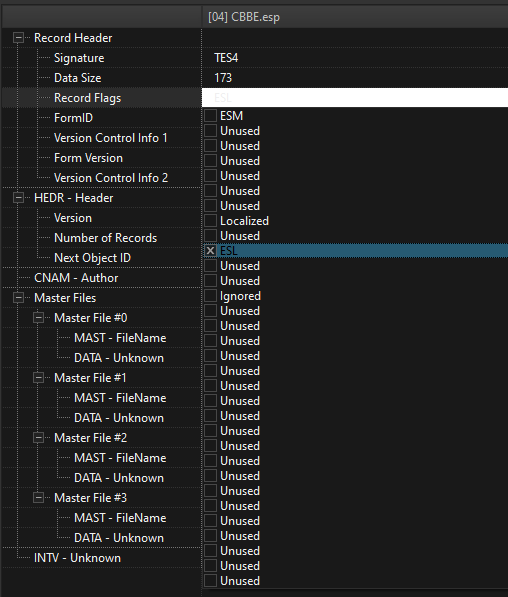Enable the ESM flag checkbox
This screenshot has width=508, height=597.
tap(210, 116)
